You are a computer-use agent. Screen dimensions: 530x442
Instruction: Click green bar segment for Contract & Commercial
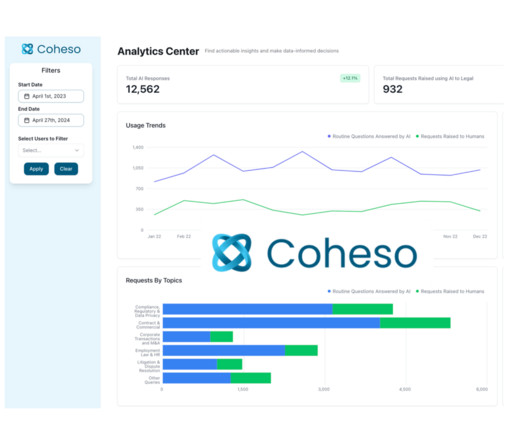click(415, 323)
